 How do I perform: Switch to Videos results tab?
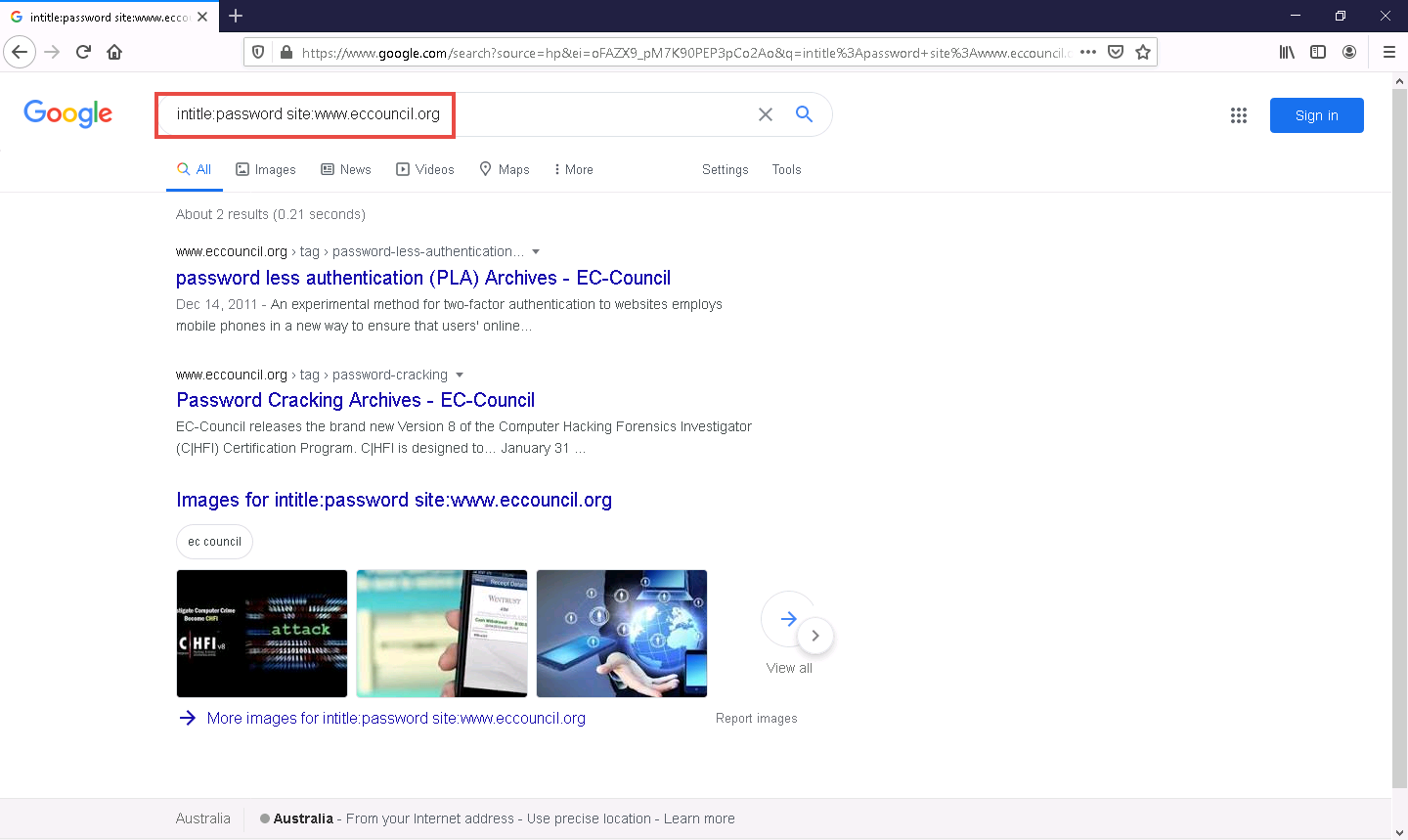(425, 169)
